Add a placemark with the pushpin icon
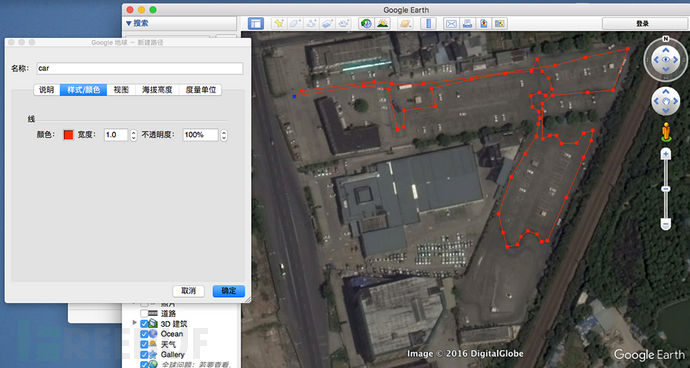The height and width of the screenshot is (368, 690). pos(279,23)
